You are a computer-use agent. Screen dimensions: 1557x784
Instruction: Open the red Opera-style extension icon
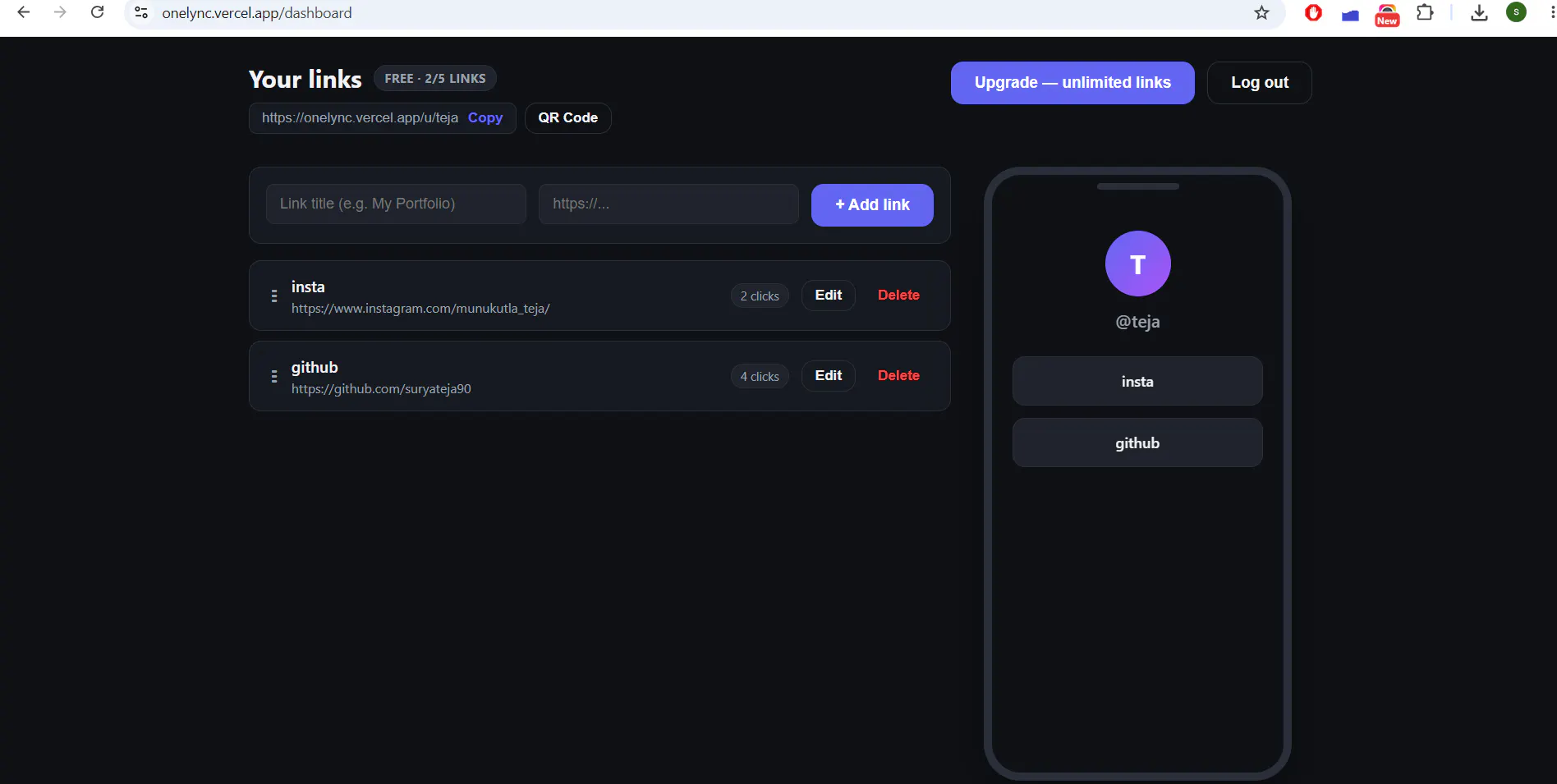[1313, 12]
